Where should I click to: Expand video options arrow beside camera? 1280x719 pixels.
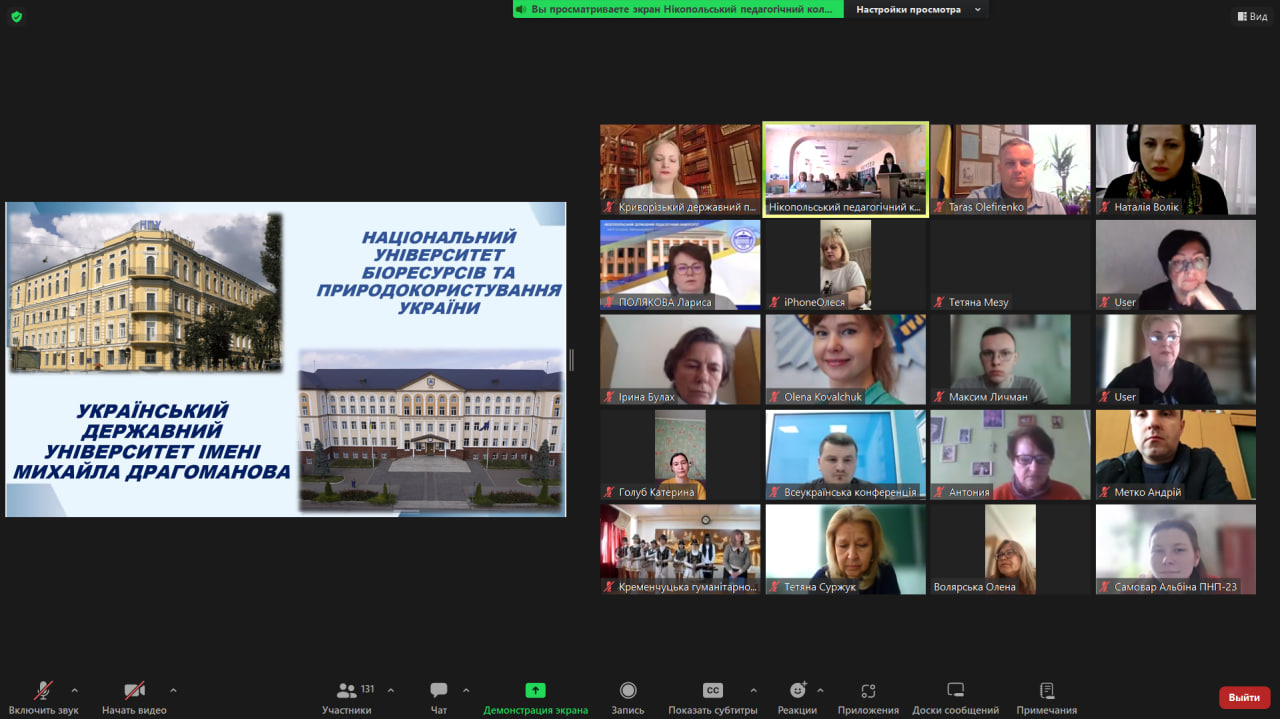173,690
